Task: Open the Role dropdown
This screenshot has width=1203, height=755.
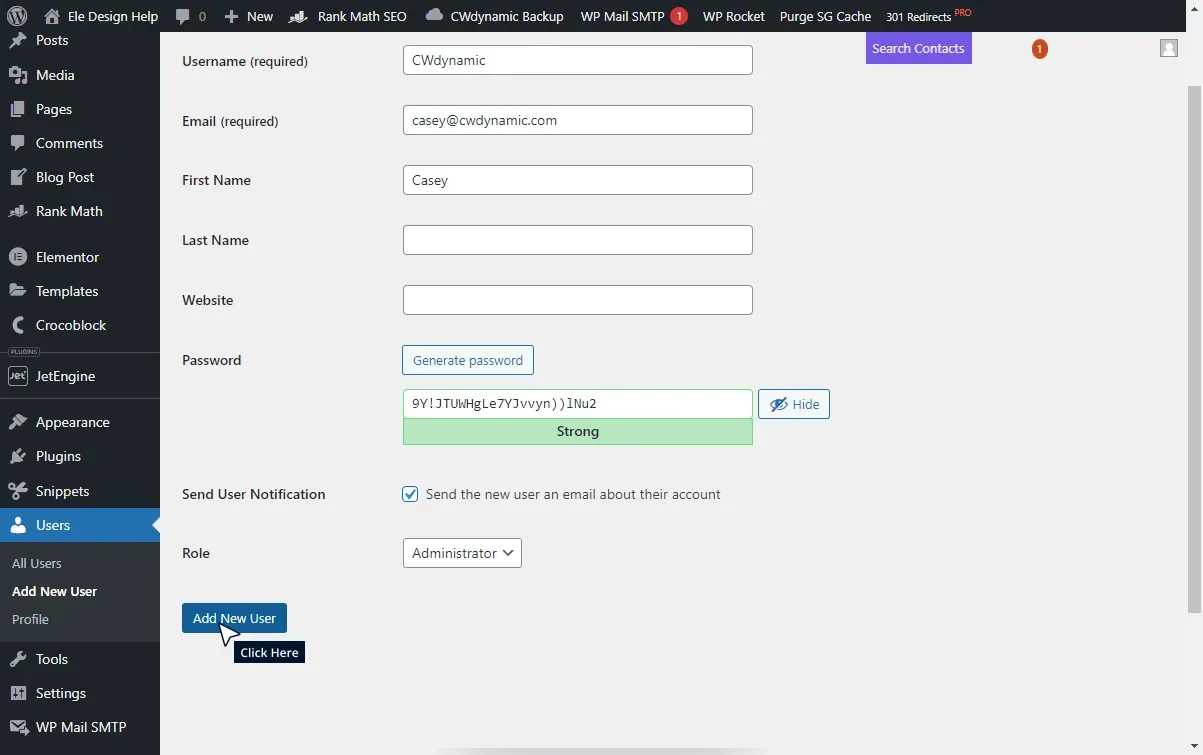Action: pos(461,553)
